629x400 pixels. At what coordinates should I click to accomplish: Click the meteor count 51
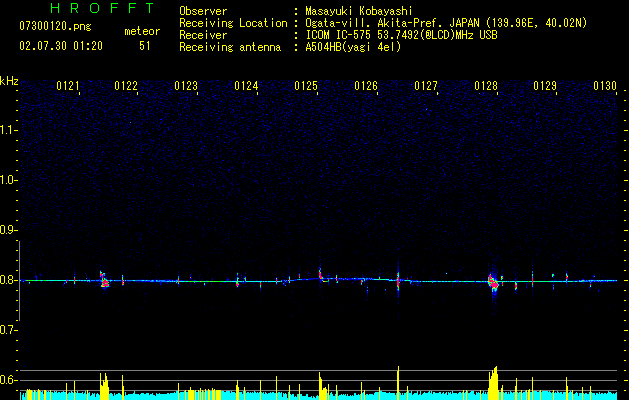pyautogui.click(x=145, y=46)
